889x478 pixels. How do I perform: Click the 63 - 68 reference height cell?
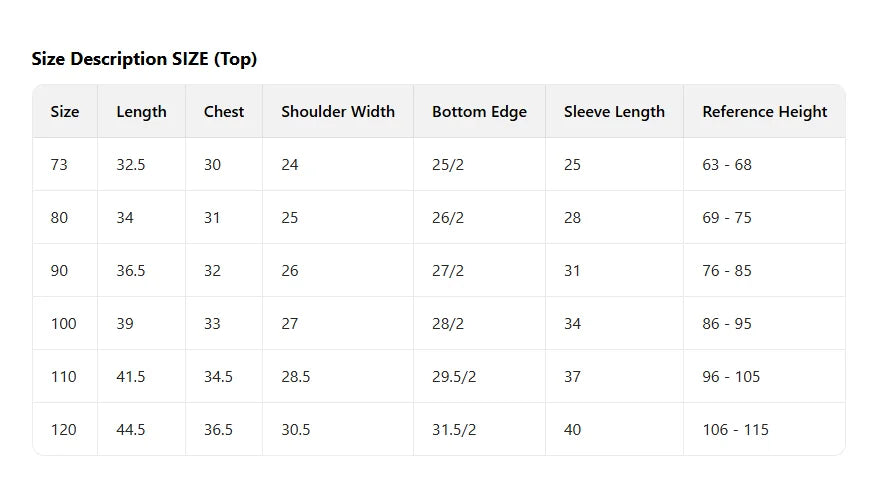[x=727, y=164]
